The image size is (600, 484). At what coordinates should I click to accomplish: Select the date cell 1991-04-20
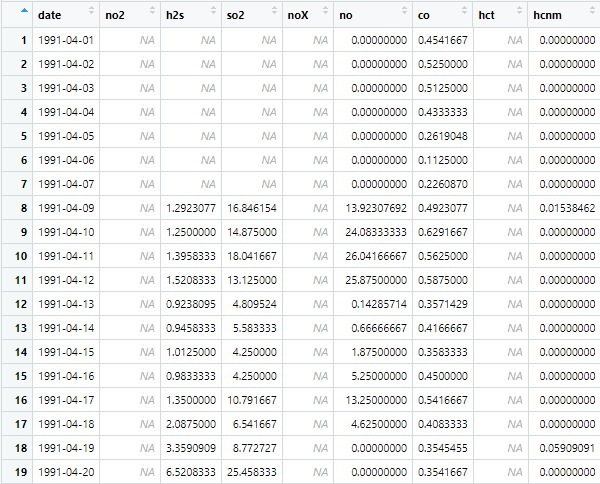(x=66, y=471)
